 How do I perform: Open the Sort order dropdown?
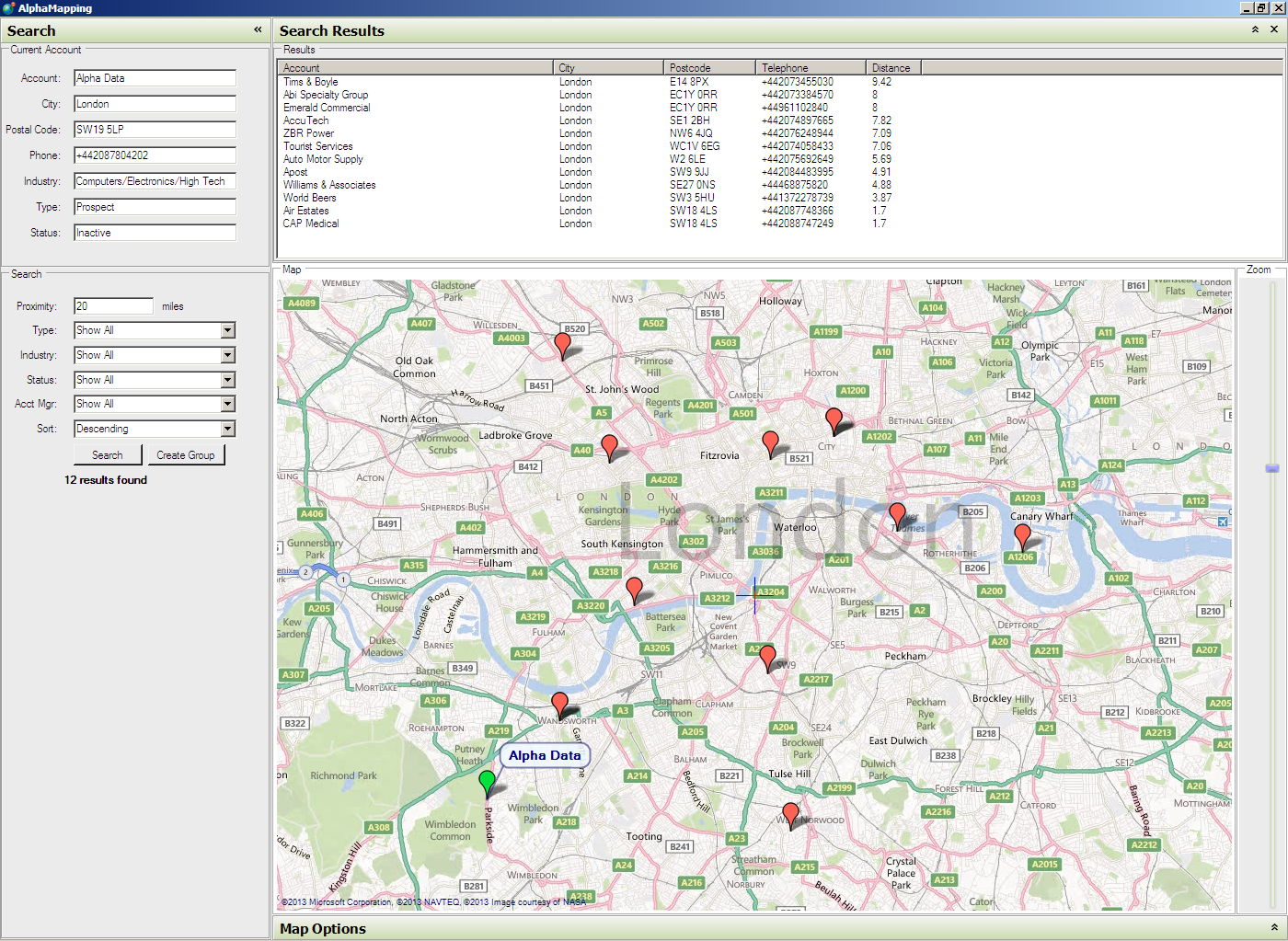[228, 429]
